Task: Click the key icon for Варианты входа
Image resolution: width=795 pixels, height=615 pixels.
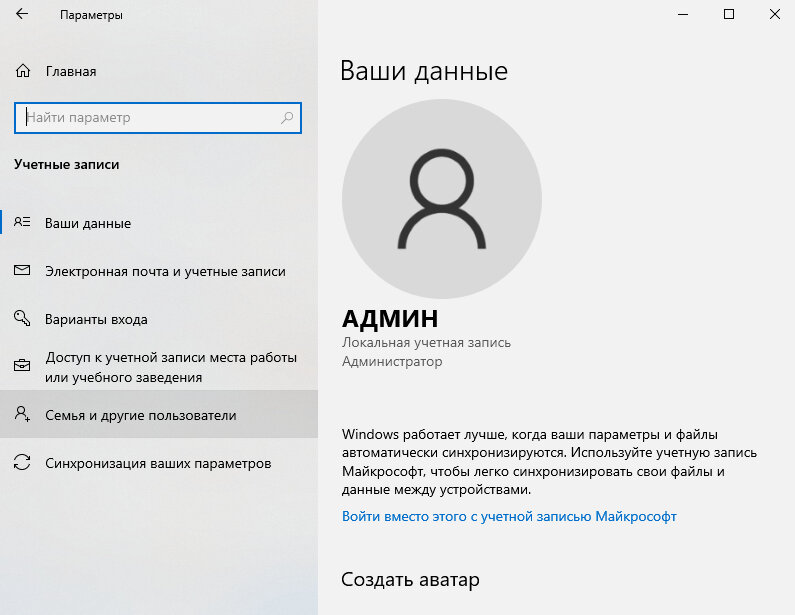Action: pyautogui.click(x=22, y=318)
